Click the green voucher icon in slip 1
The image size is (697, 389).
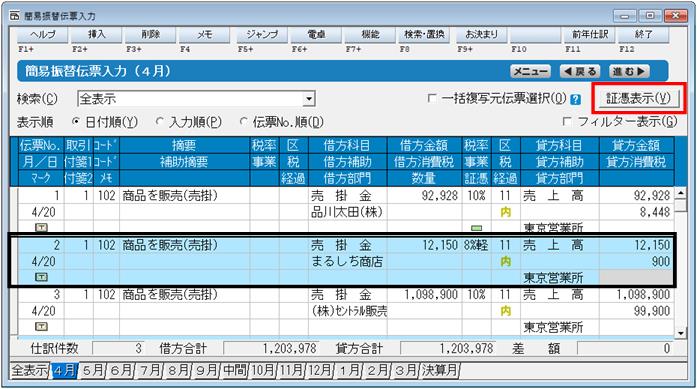(x=476, y=228)
